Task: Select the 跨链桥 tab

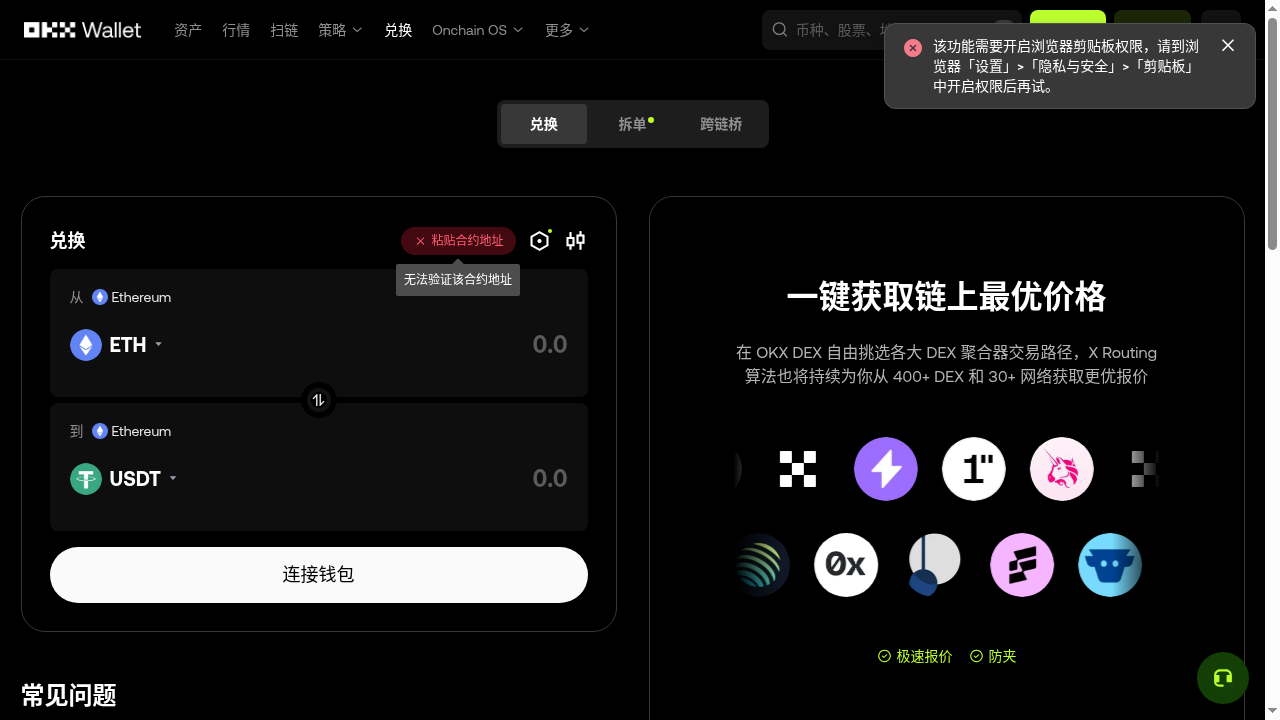Action: pyautogui.click(x=721, y=124)
